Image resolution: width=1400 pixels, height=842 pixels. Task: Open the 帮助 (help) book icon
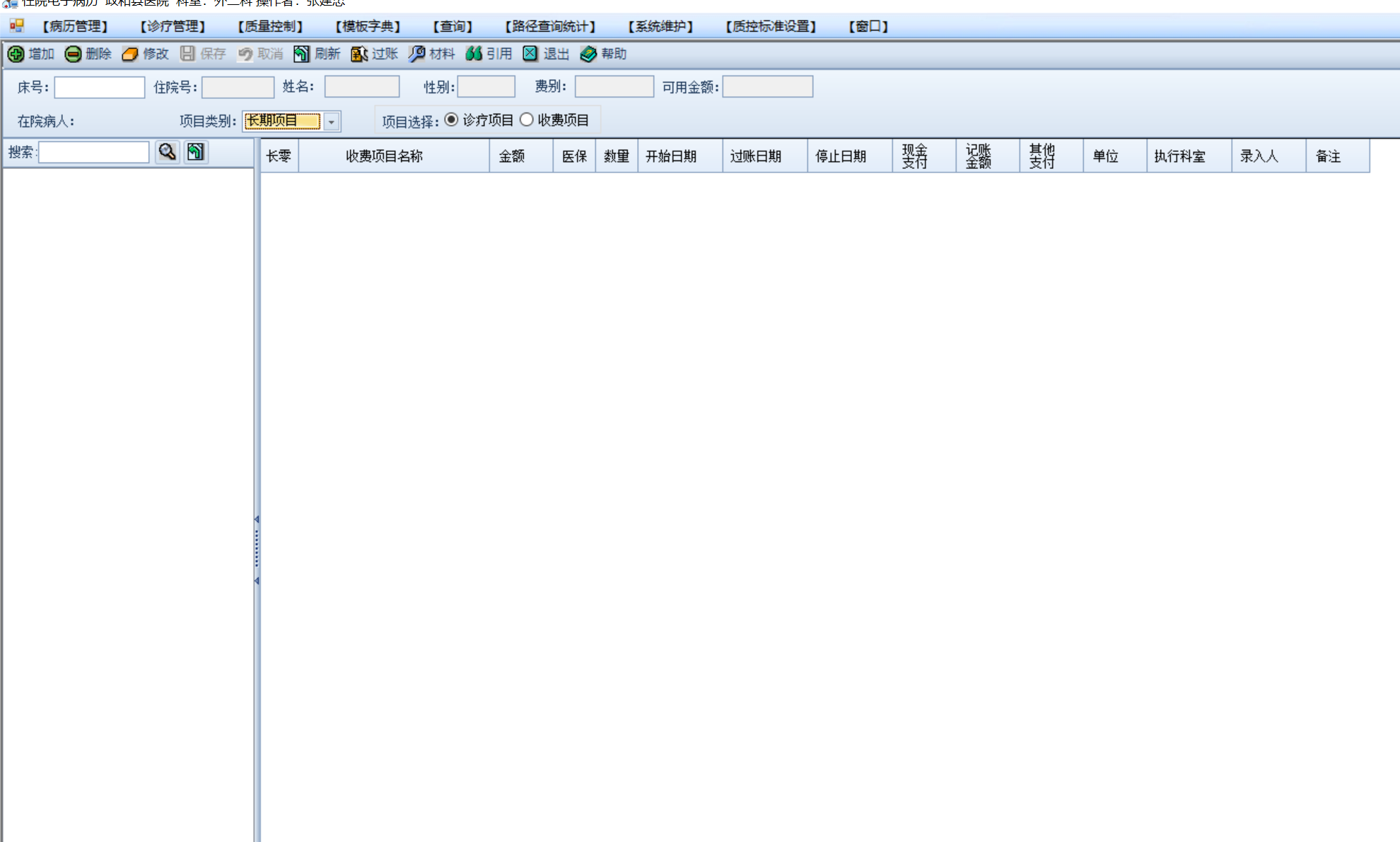tap(588, 54)
